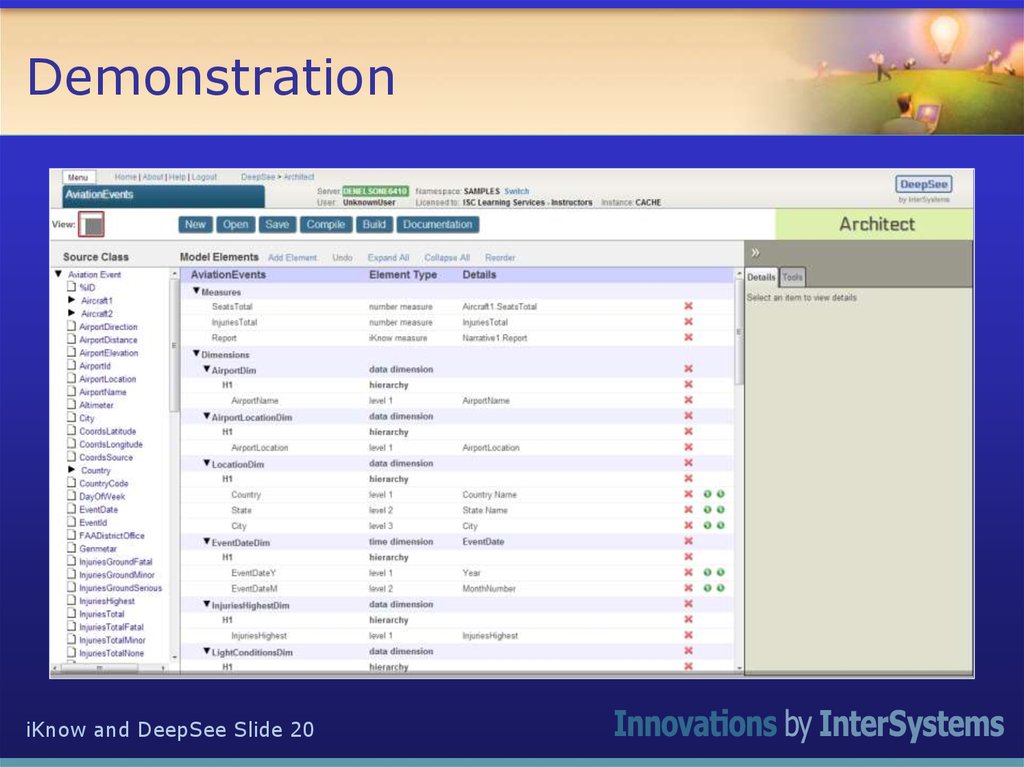
Task: Collapse the LocationDim dimension
Action: pos(206,464)
